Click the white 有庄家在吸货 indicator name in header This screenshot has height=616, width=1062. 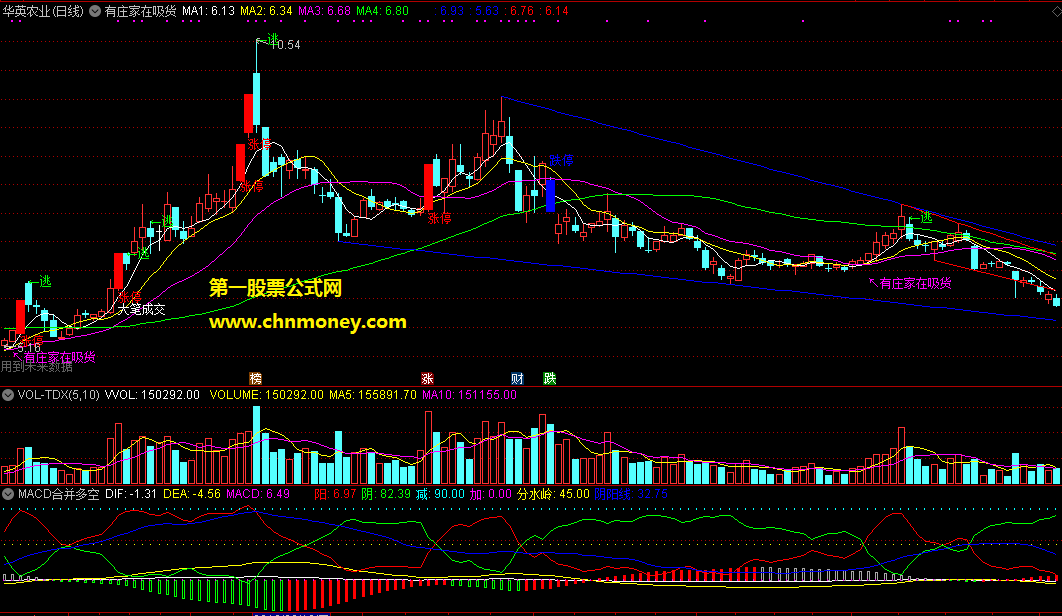140,11
